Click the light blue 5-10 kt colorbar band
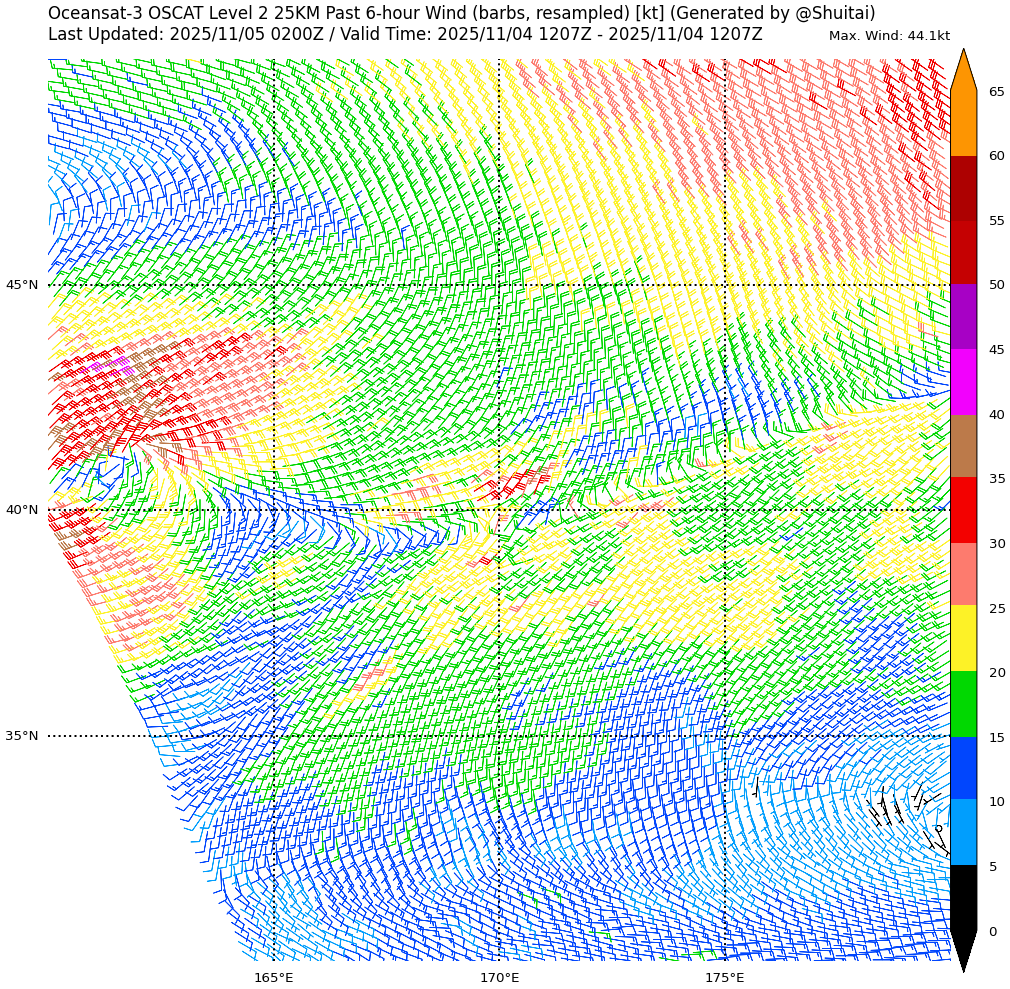 [963, 832]
